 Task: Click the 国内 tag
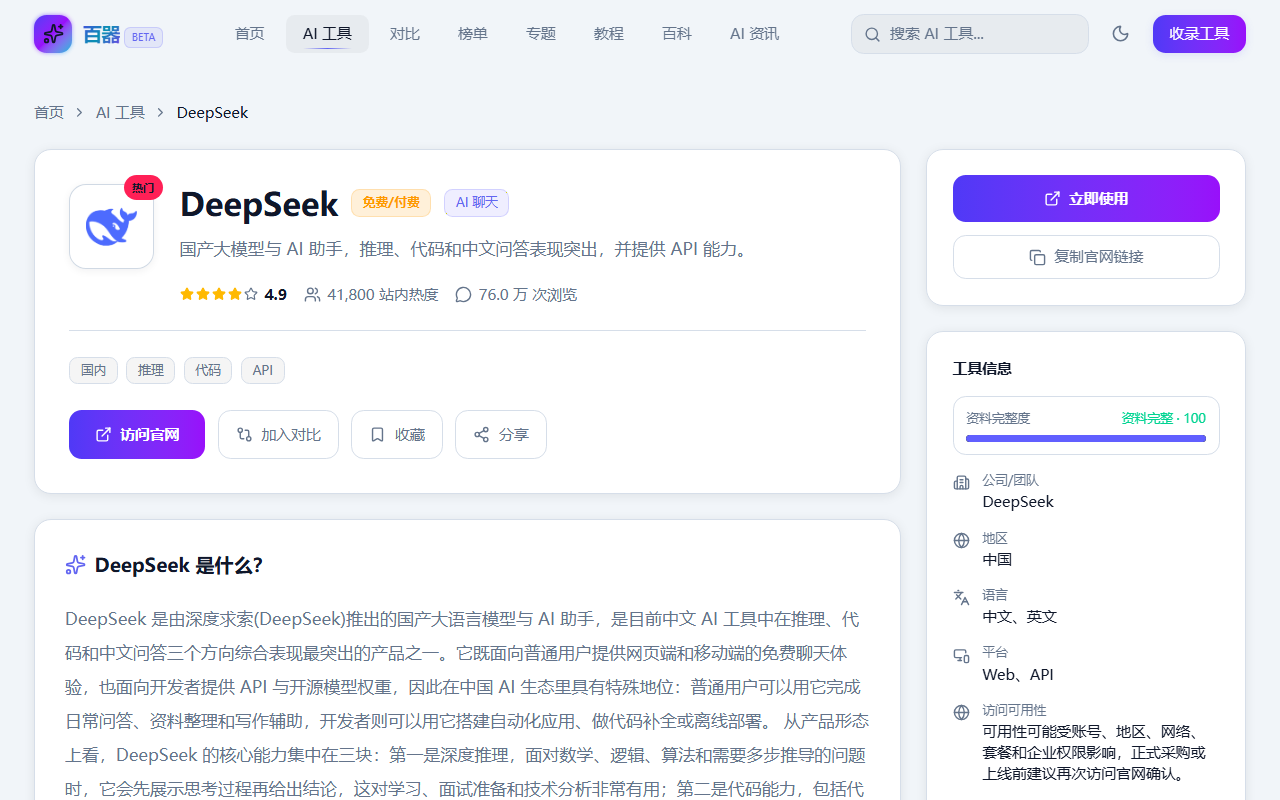93,371
